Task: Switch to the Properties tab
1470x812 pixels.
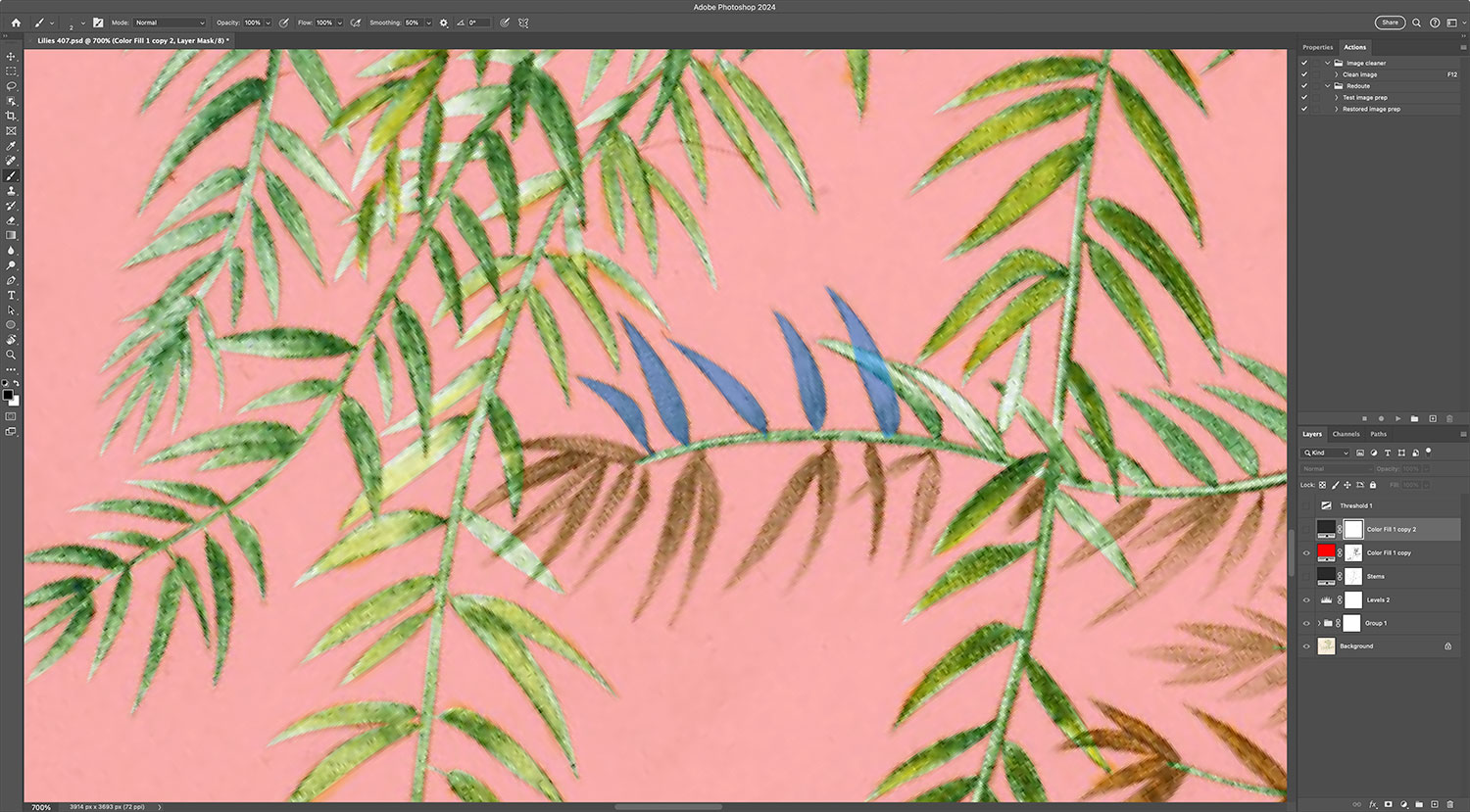Action: [1317, 47]
